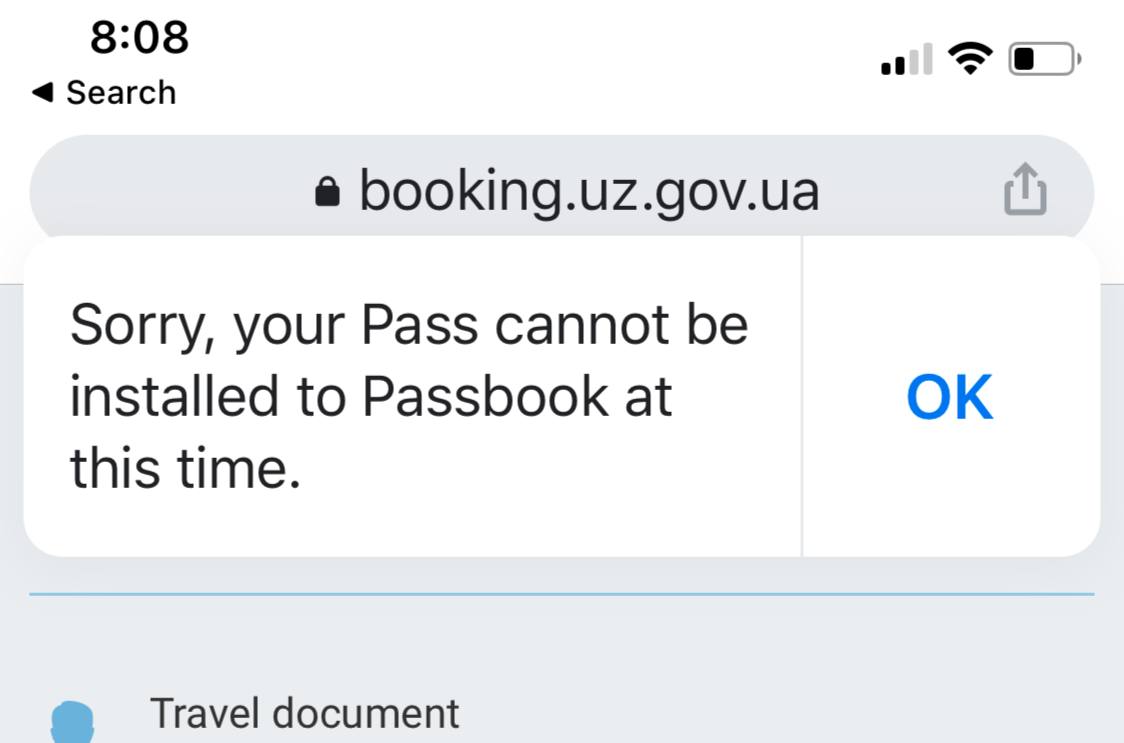Tap the word Passbook in the alert
Viewport: 1124px width, 743px height.
pyautogui.click(x=485, y=396)
